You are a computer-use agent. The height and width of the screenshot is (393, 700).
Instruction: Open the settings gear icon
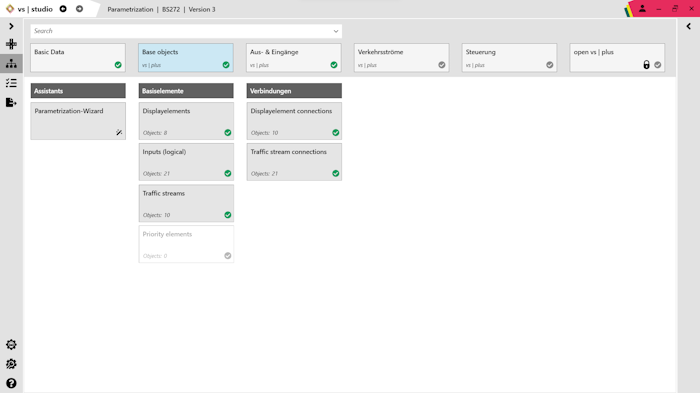(x=11, y=344)
